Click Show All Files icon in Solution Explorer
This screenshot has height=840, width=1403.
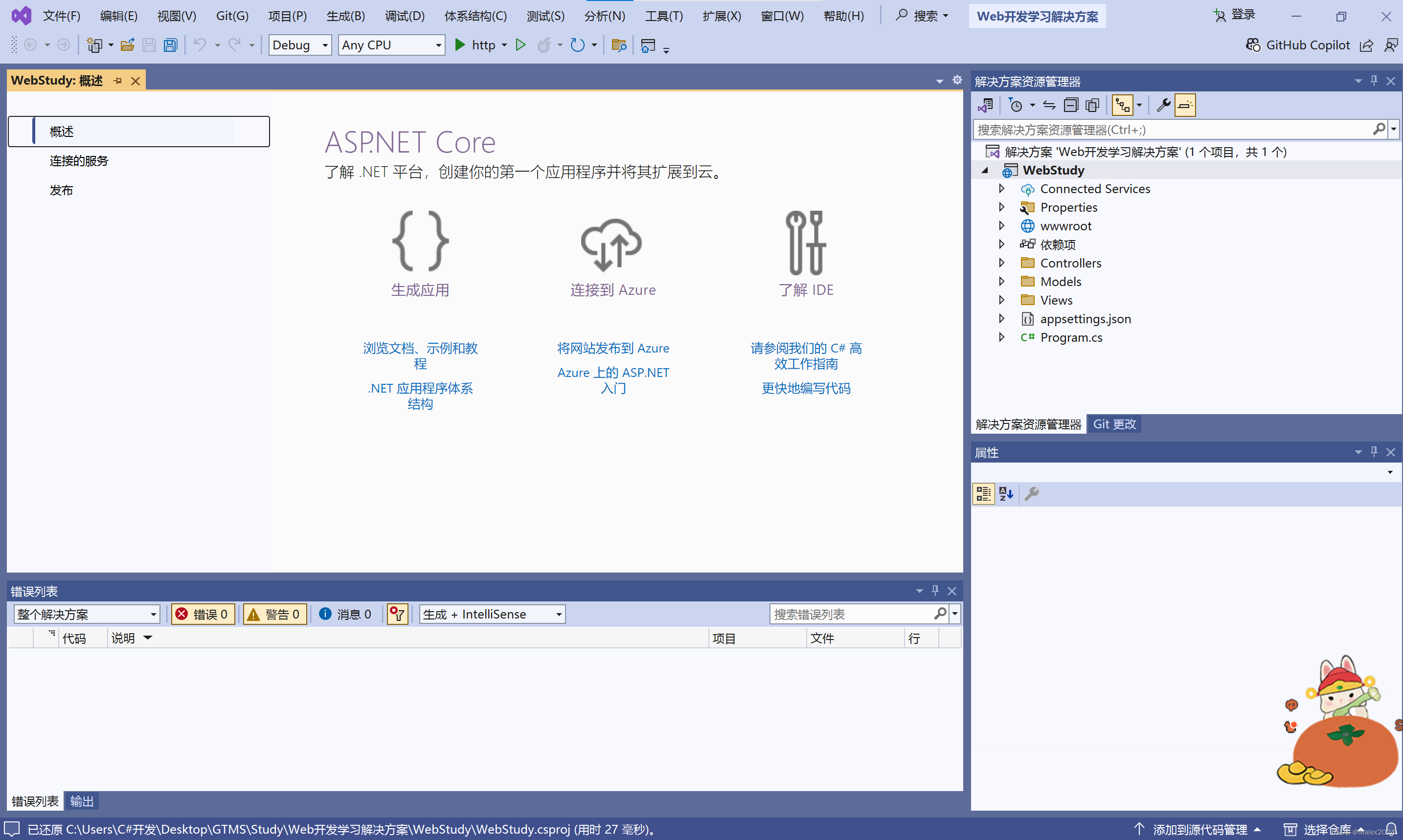point(1092,105)
